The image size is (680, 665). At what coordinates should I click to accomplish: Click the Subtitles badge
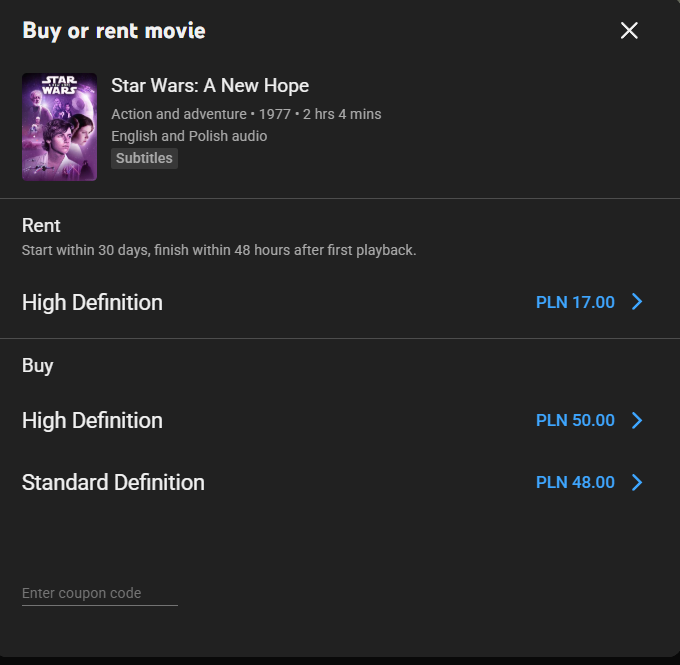(144, 158)
